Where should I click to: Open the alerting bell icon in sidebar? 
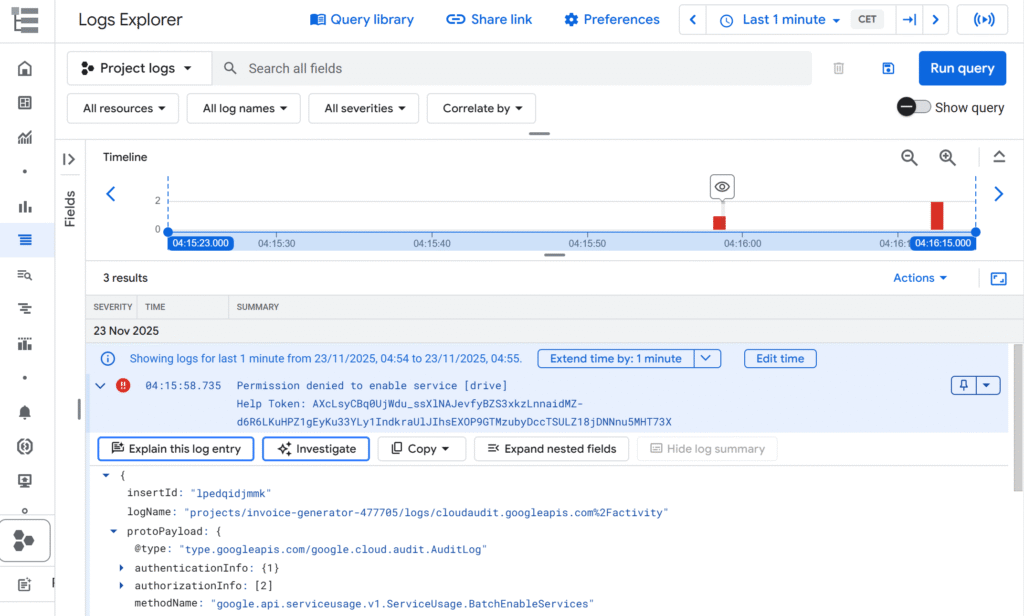click(25, 412)
